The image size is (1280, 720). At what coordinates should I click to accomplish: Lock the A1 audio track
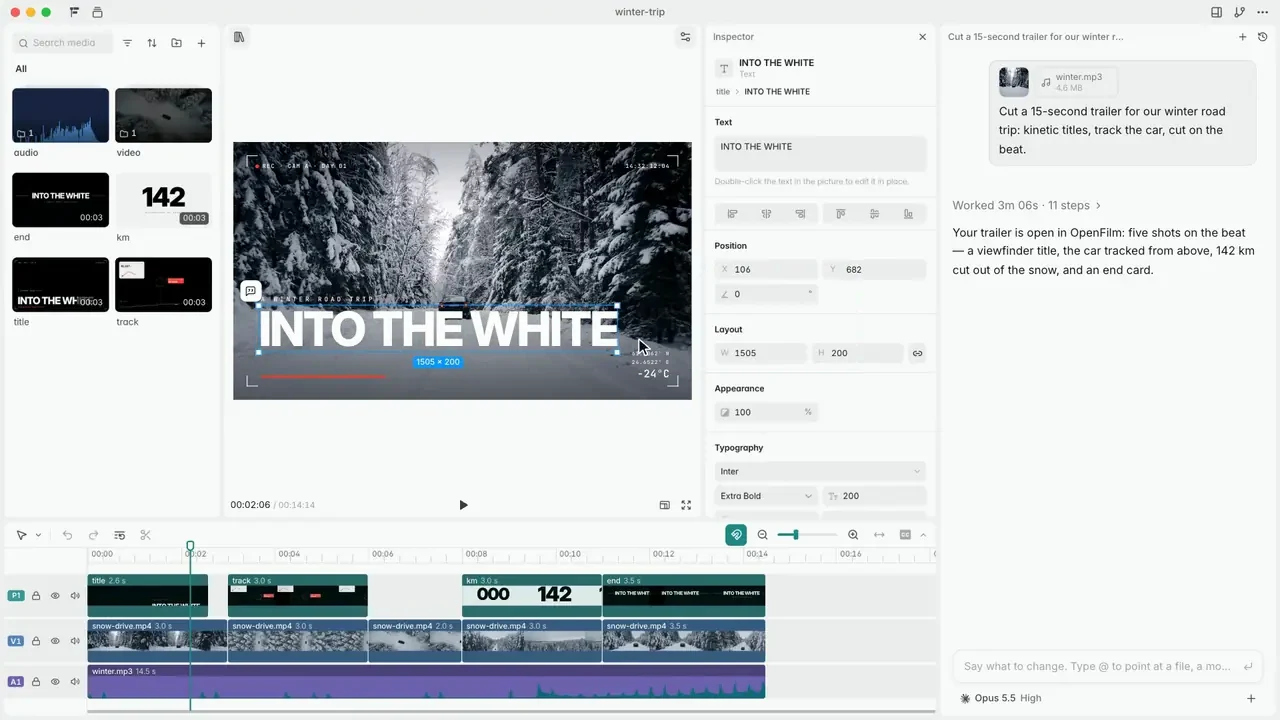click(x=36, y=682)
